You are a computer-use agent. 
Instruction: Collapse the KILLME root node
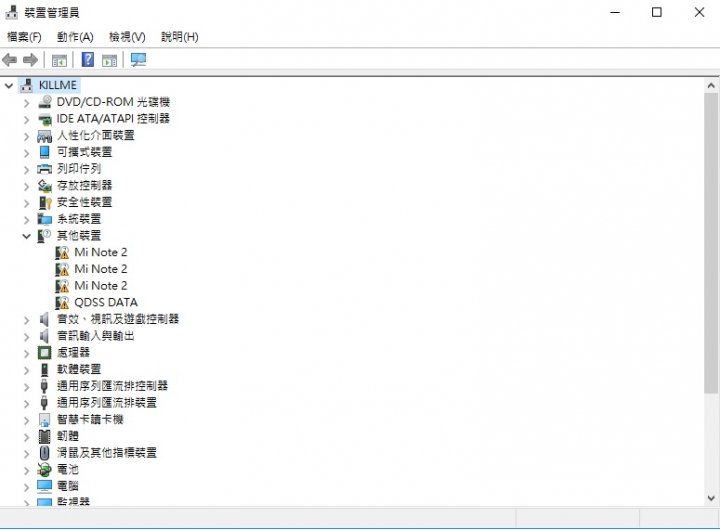(8, 85)
